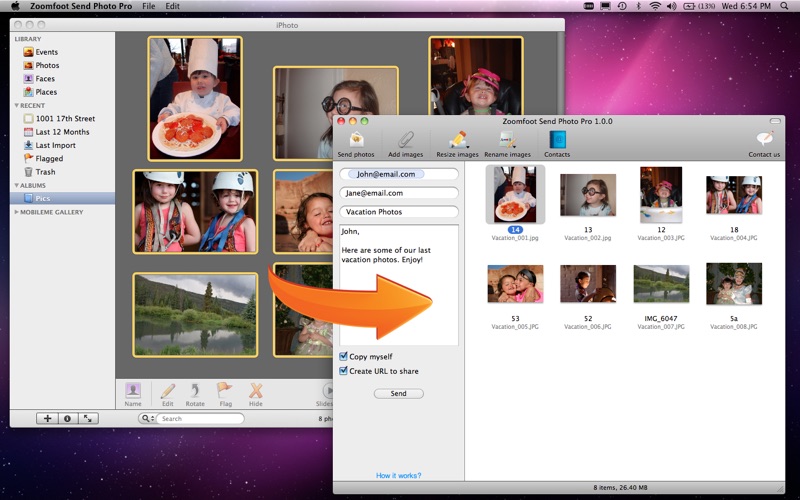The height and width of the screenshot is (500, 800).
Task: Click the John@email.com recipient field
Action: [x=399, y=174]
